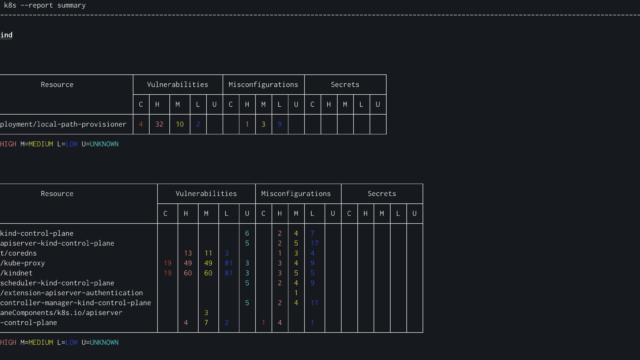
Task: Click the '19' critical vulnerabilities value for kube-proxy
Action: (x=167, y=263)
